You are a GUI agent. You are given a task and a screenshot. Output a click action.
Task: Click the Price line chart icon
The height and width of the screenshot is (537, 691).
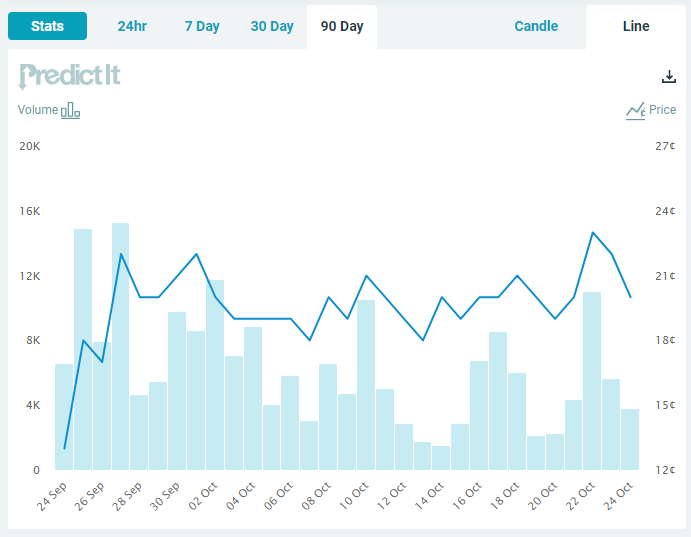(635, 111)
